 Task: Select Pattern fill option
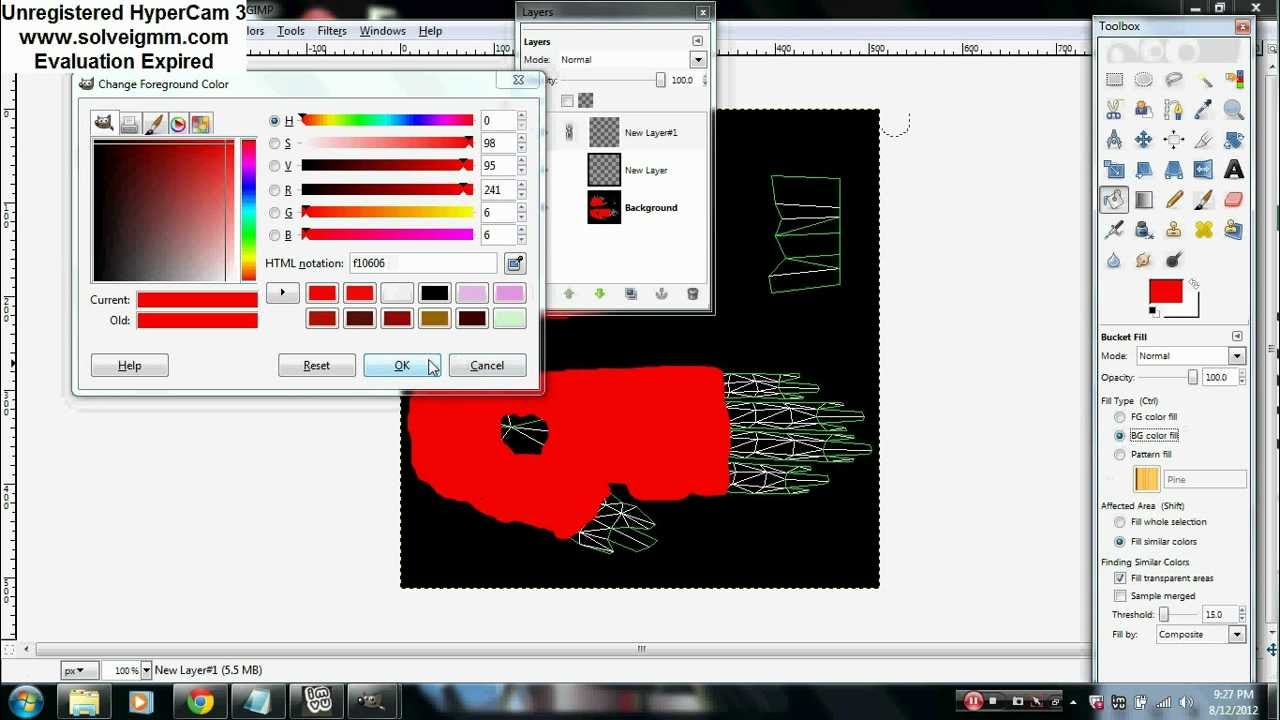pyautogui.click(x=1120, y=455)
